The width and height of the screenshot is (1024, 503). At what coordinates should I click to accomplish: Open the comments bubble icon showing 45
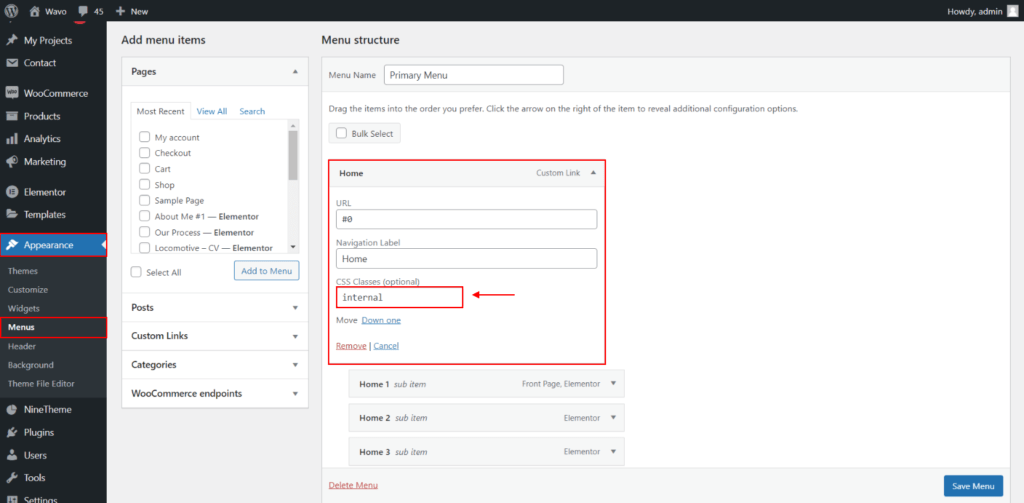pyautogui.click(x=83, y=11)
